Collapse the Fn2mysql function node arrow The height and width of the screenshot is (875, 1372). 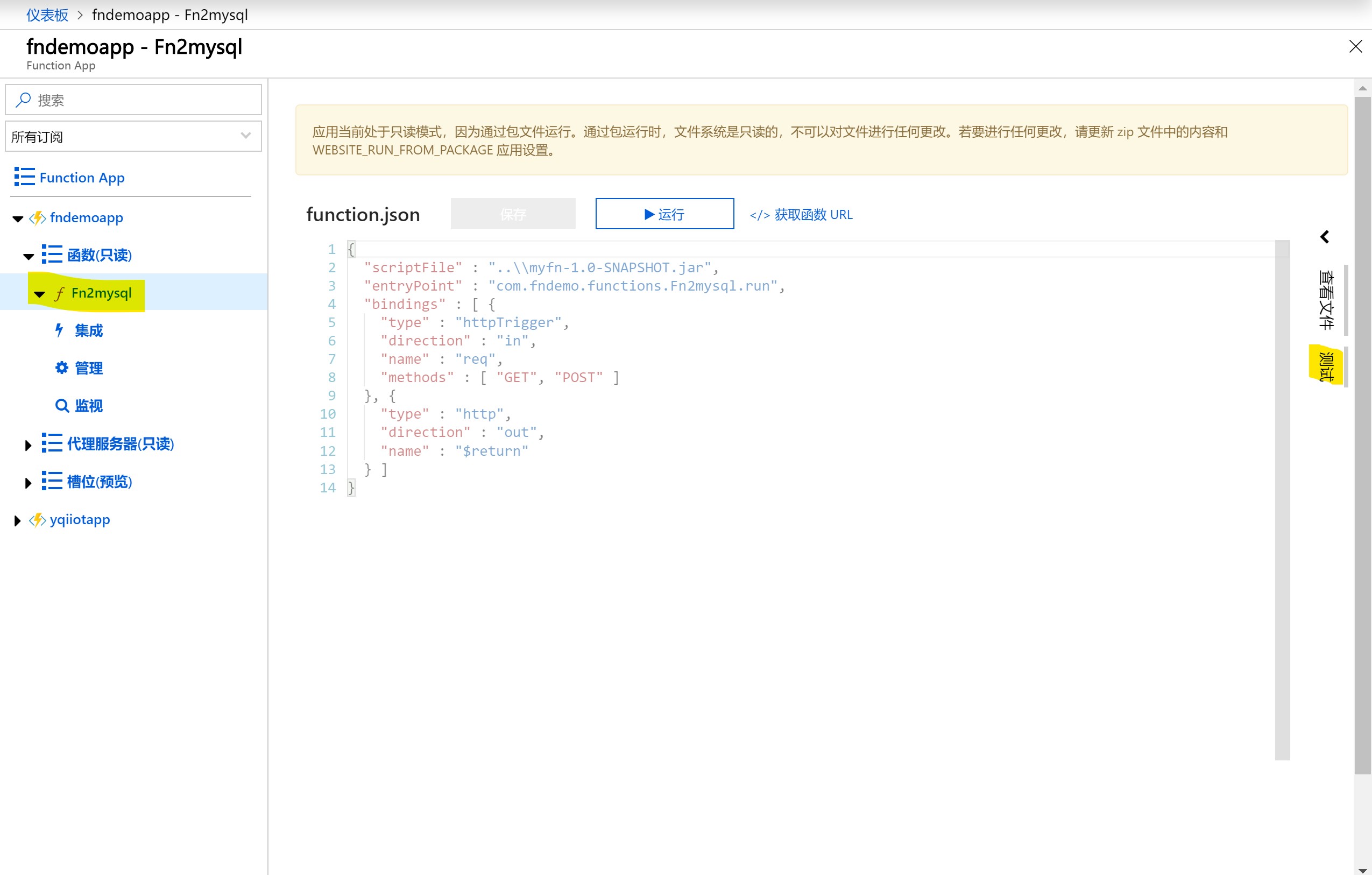pyautogui.click(x=39, y=295)
